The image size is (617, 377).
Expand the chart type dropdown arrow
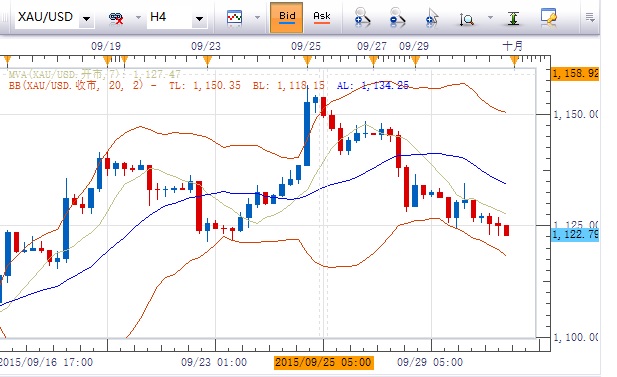(257, 17)
